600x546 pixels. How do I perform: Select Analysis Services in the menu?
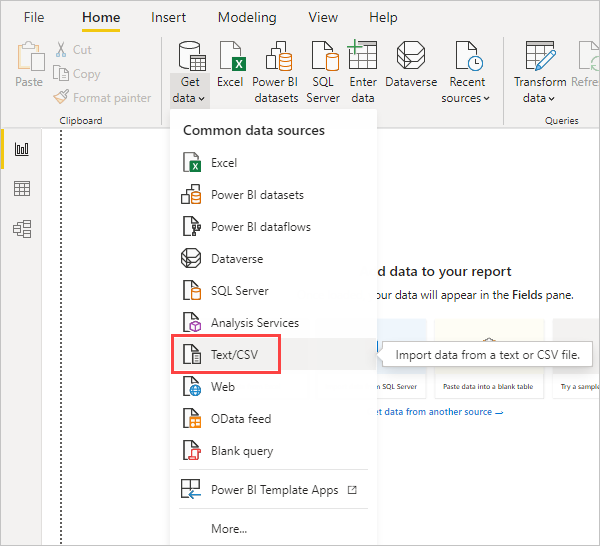point(254,323)
